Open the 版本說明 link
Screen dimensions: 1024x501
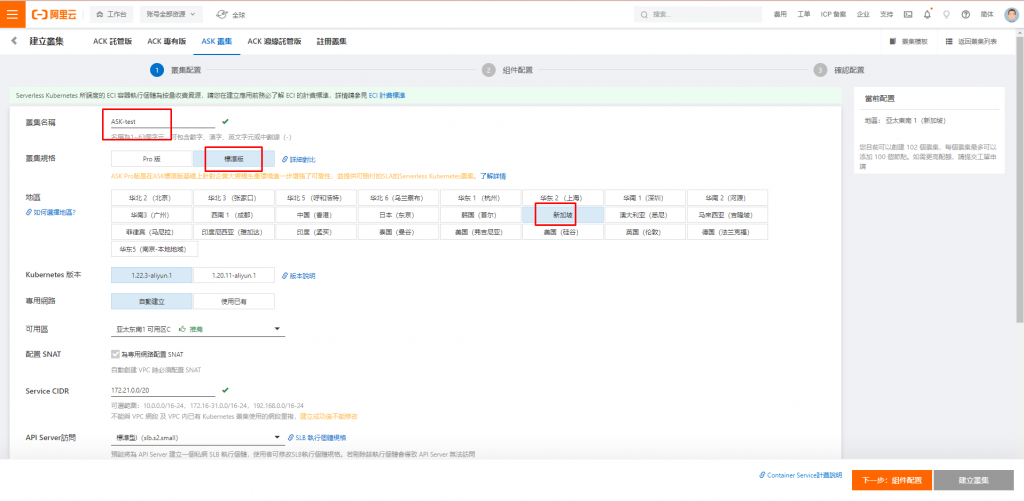click(298, 276)
